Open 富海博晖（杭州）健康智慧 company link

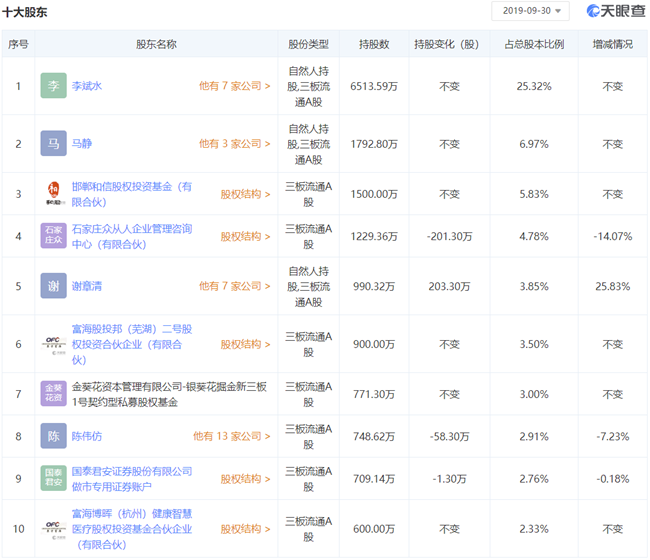132,529
